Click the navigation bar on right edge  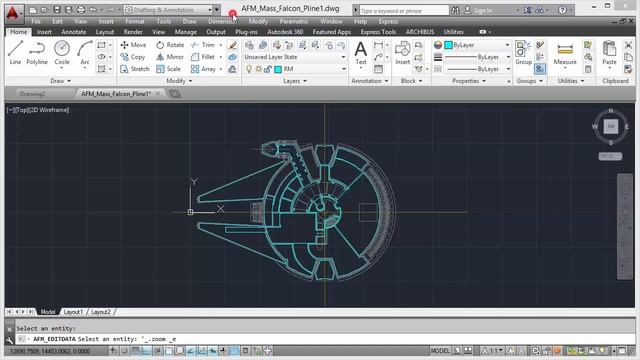click(625, 227)
